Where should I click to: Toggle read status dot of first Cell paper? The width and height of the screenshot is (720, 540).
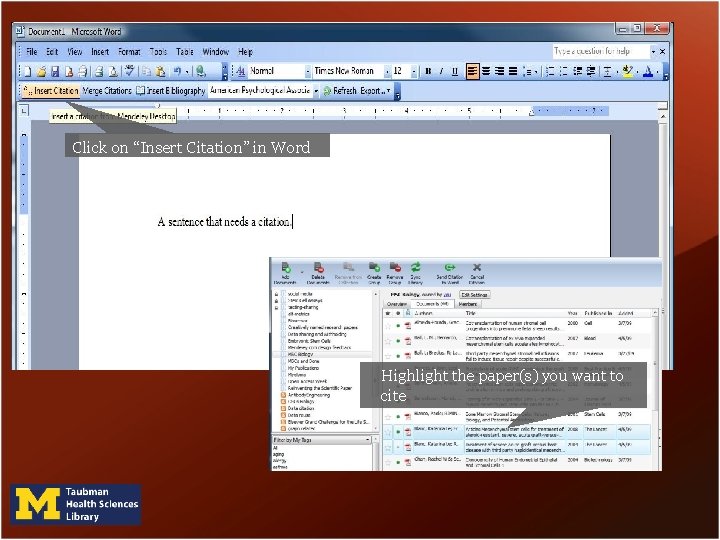point(398,326)
